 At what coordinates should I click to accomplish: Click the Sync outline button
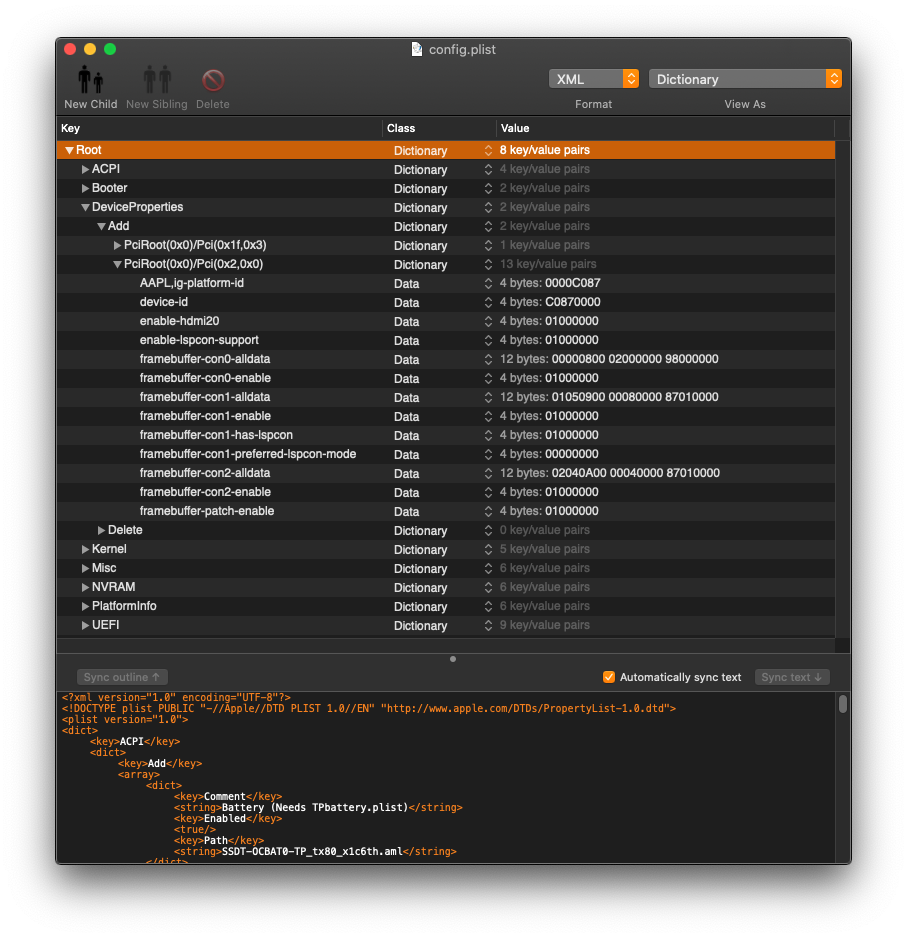pyautogui.click(x=121, y=677)
